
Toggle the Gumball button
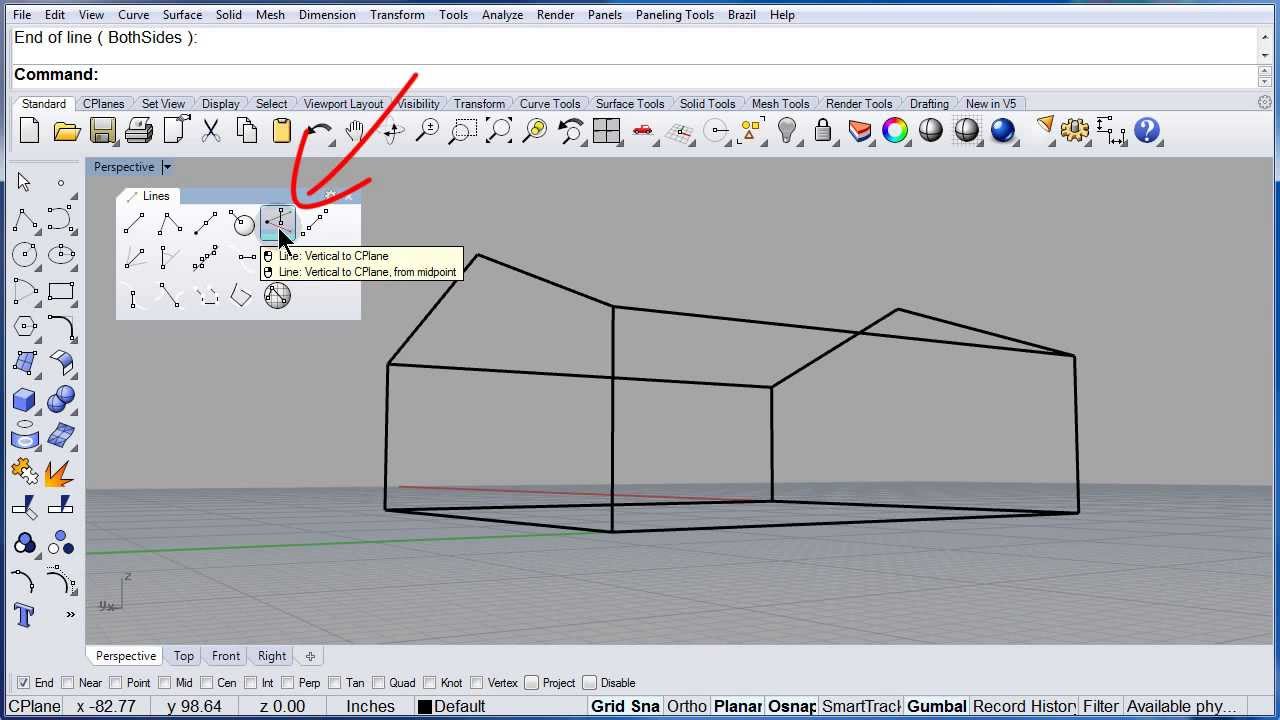(937, 706)
